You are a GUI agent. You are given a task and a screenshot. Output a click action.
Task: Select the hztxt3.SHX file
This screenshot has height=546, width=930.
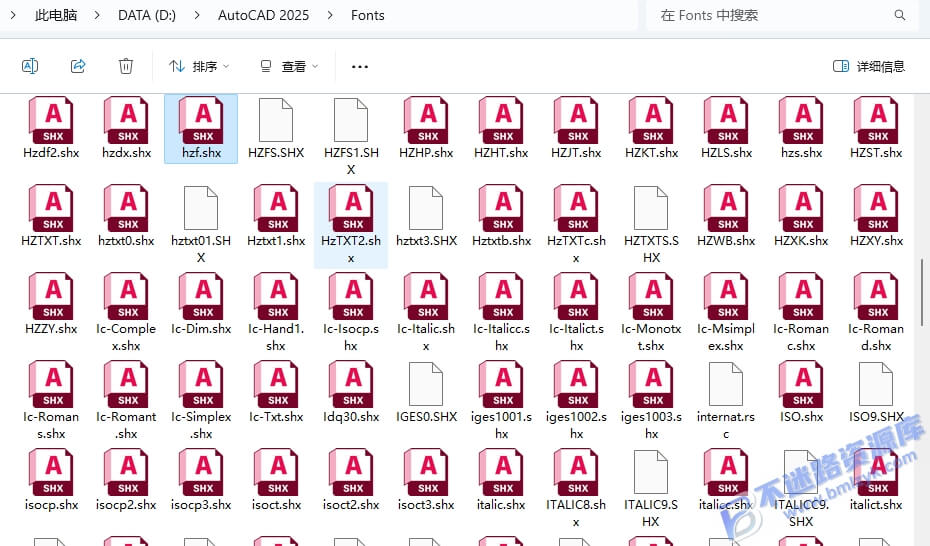coord(426,216)
